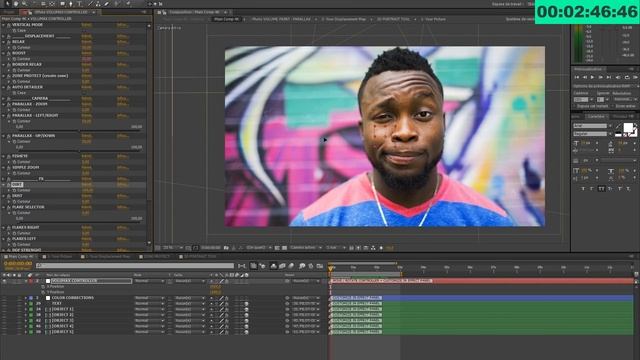The width and height of the screenshot is (640, 360).
Task: Open About link for BOOST effect
Action: click(x=123, y=53)
